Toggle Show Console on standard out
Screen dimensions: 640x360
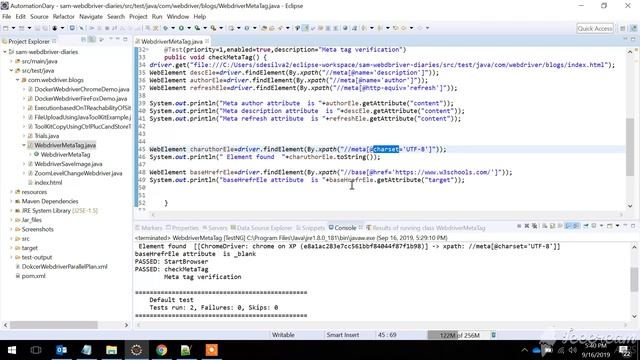(568, 226)
